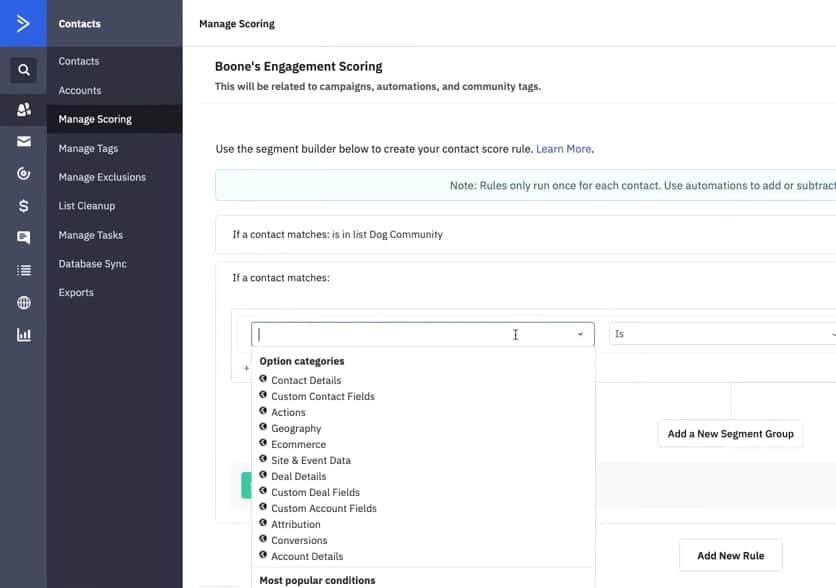Click Add a New Segment Group
The height and width of the screenshot is (588, 836).
click(730, 433)
